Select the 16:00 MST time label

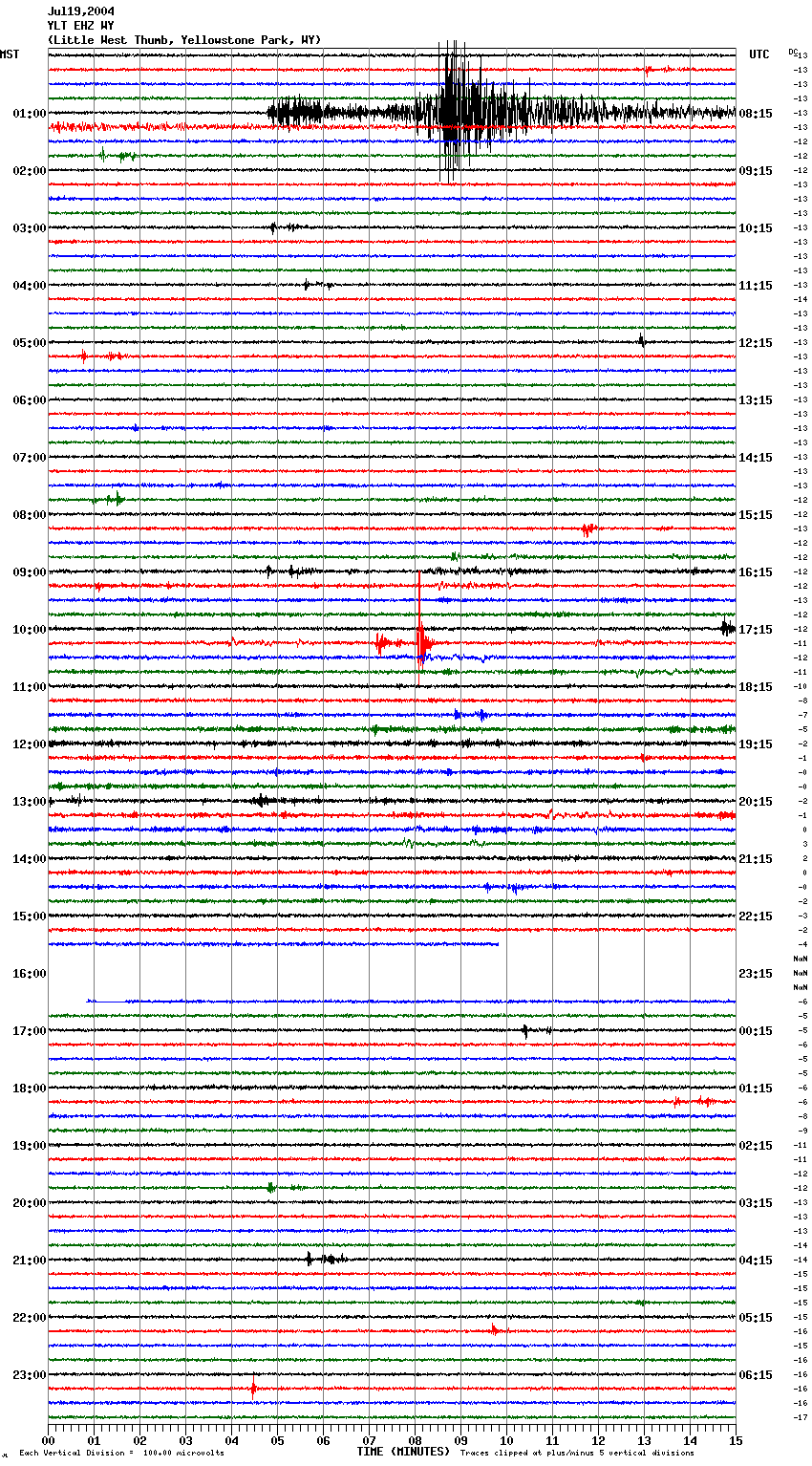point(30,974)
